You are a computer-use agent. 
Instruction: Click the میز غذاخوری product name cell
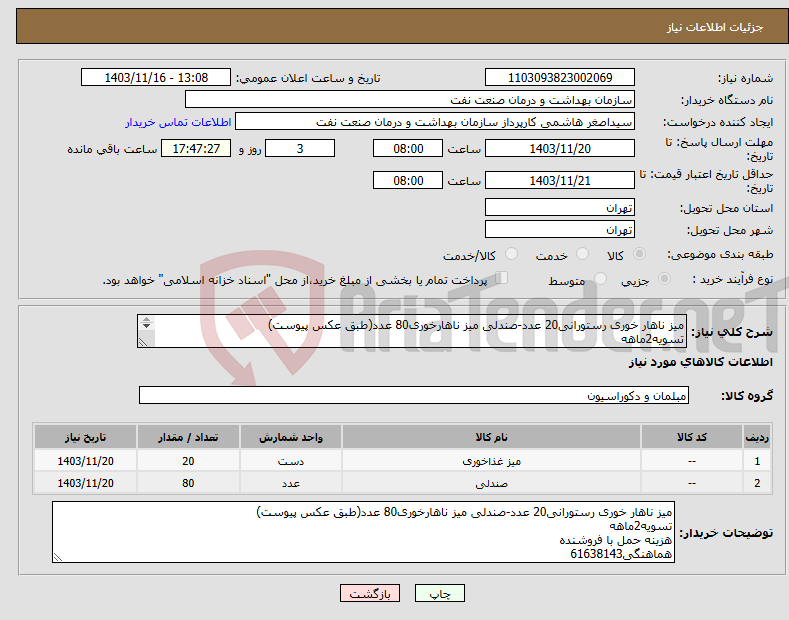[491, 461]
